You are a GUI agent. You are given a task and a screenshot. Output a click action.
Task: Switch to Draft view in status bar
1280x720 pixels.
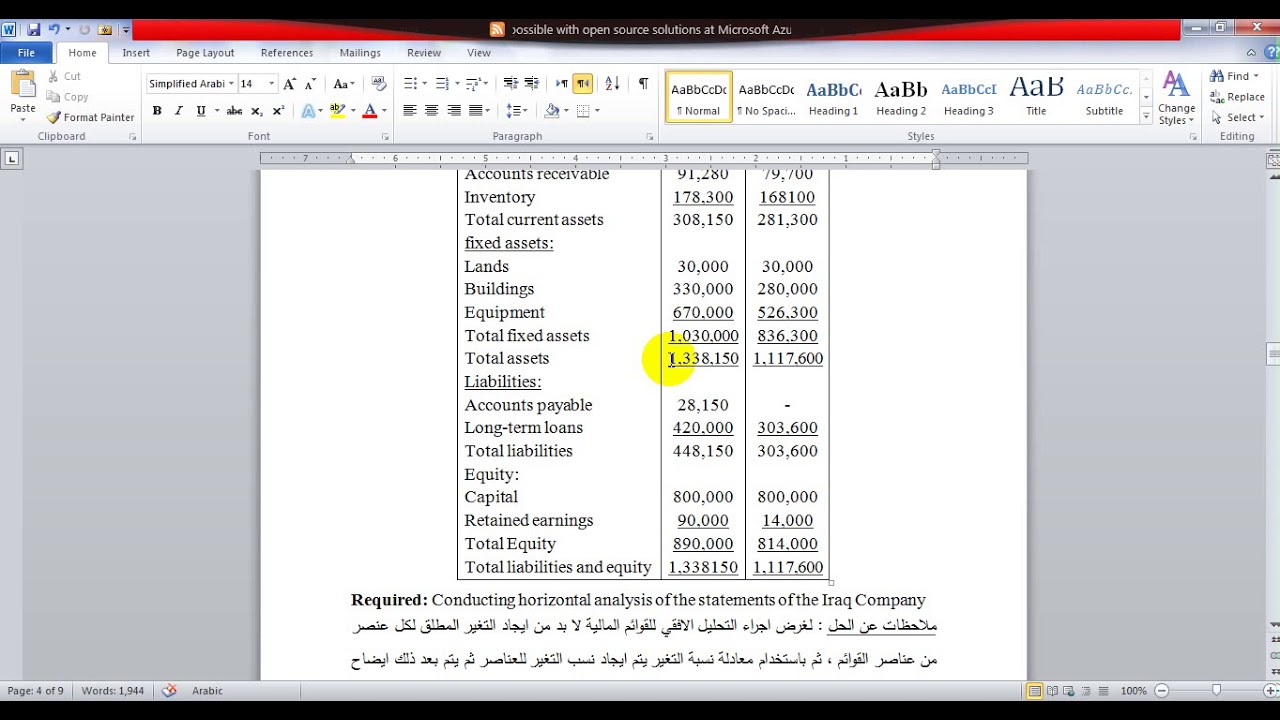click(1103, 691)
